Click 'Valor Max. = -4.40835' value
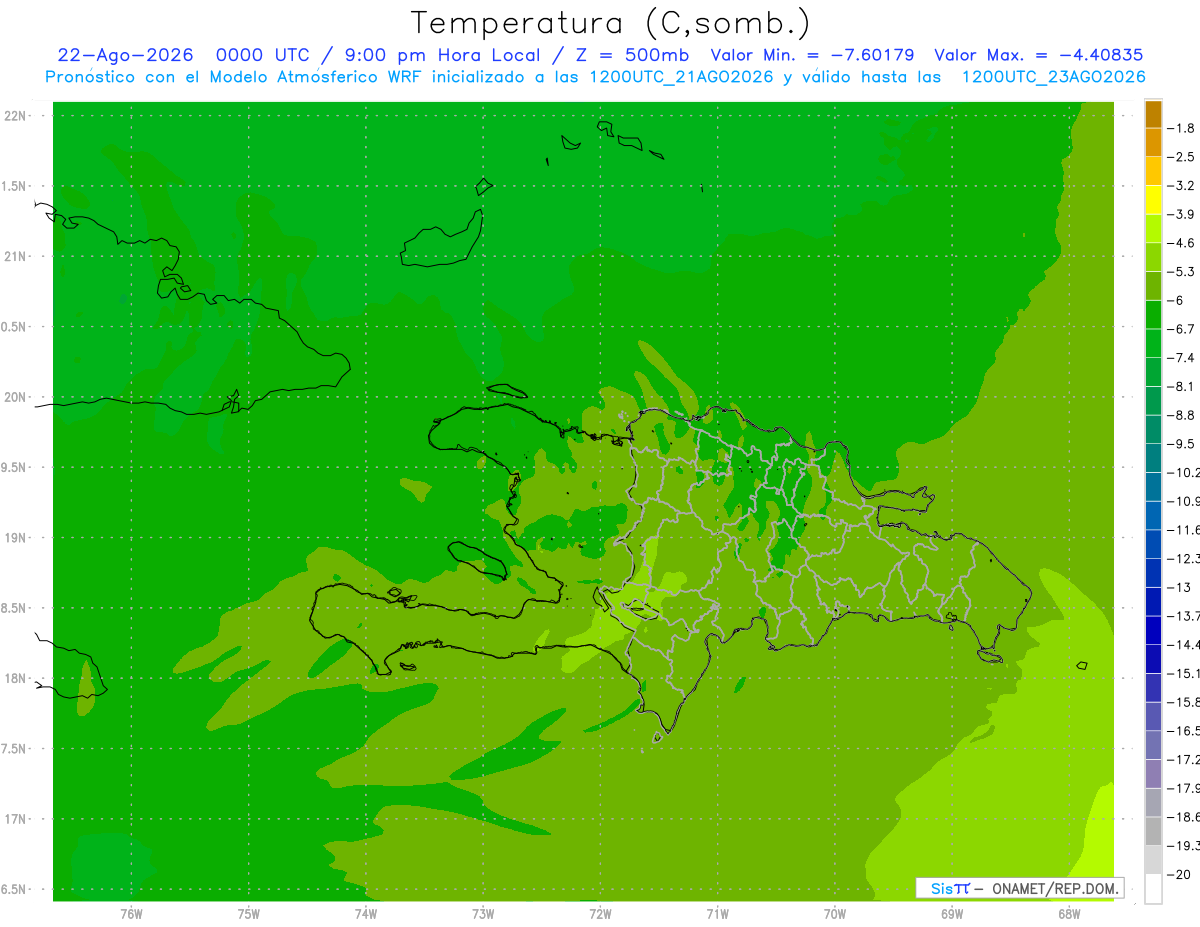 coord(1038,55)
